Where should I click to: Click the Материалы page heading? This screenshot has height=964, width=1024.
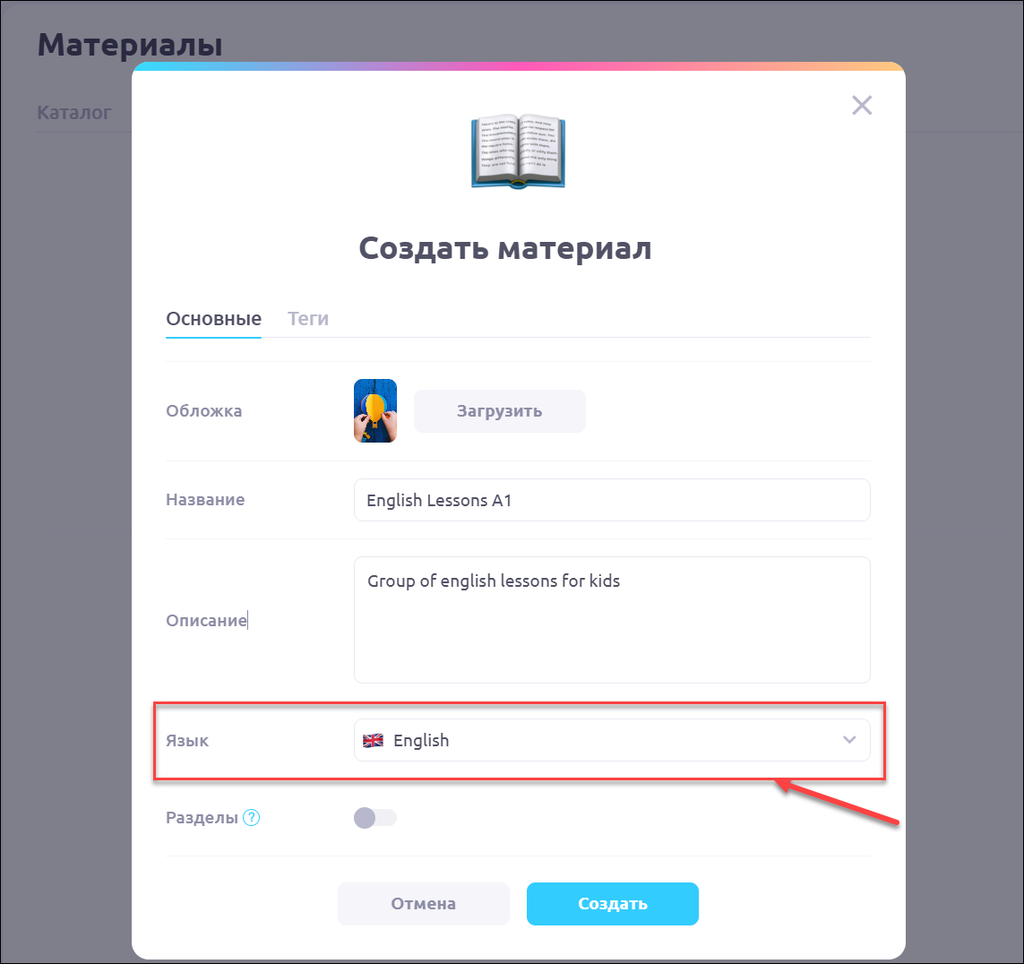point(130,44)
